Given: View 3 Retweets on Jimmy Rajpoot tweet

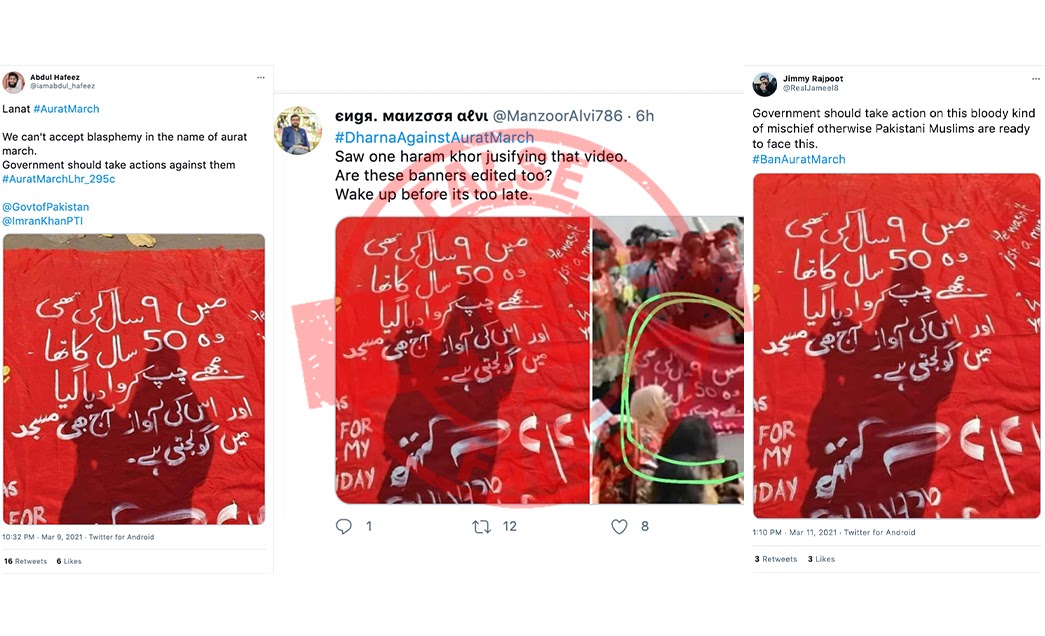Looking at the screenshot, I should click(776, 559).
